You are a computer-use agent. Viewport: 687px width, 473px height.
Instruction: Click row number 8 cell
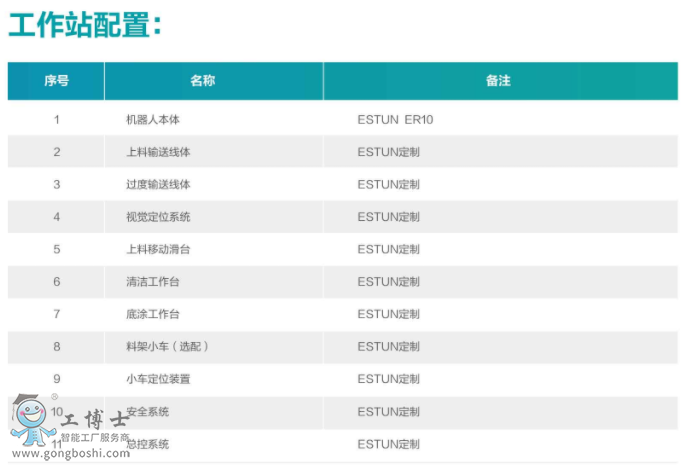tap(57, 346)
